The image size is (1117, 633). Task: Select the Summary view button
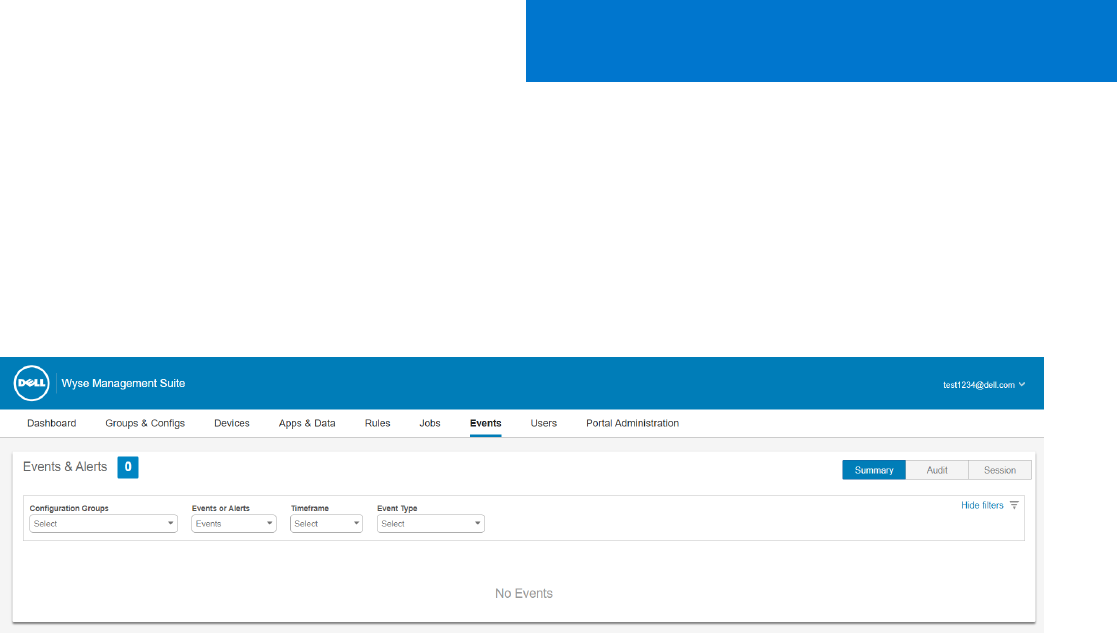coord(874,470)
